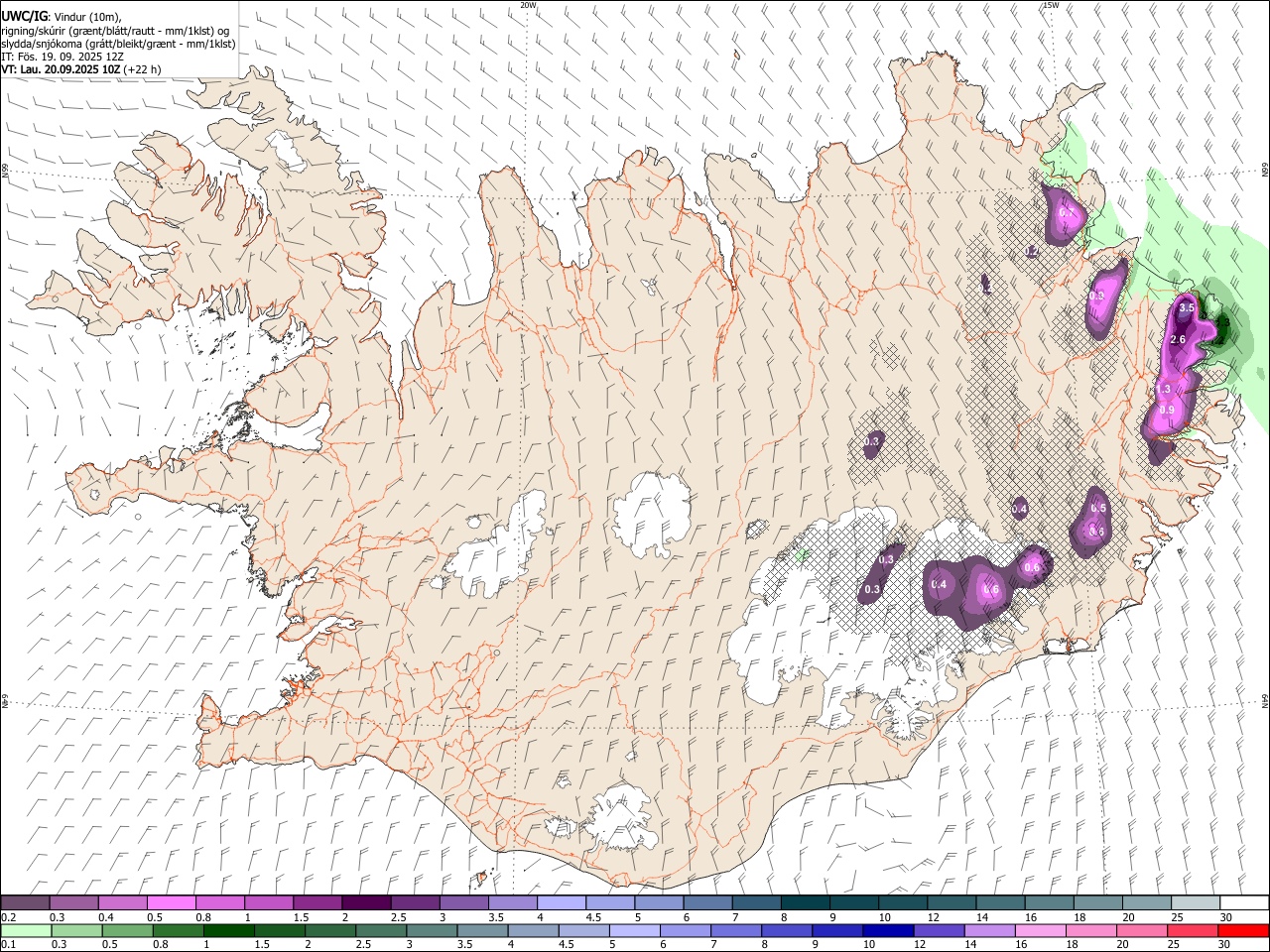Pick the lavender 4 swatch in the snow scale
The image size is (1270, 952).
[x=561, y=903]
